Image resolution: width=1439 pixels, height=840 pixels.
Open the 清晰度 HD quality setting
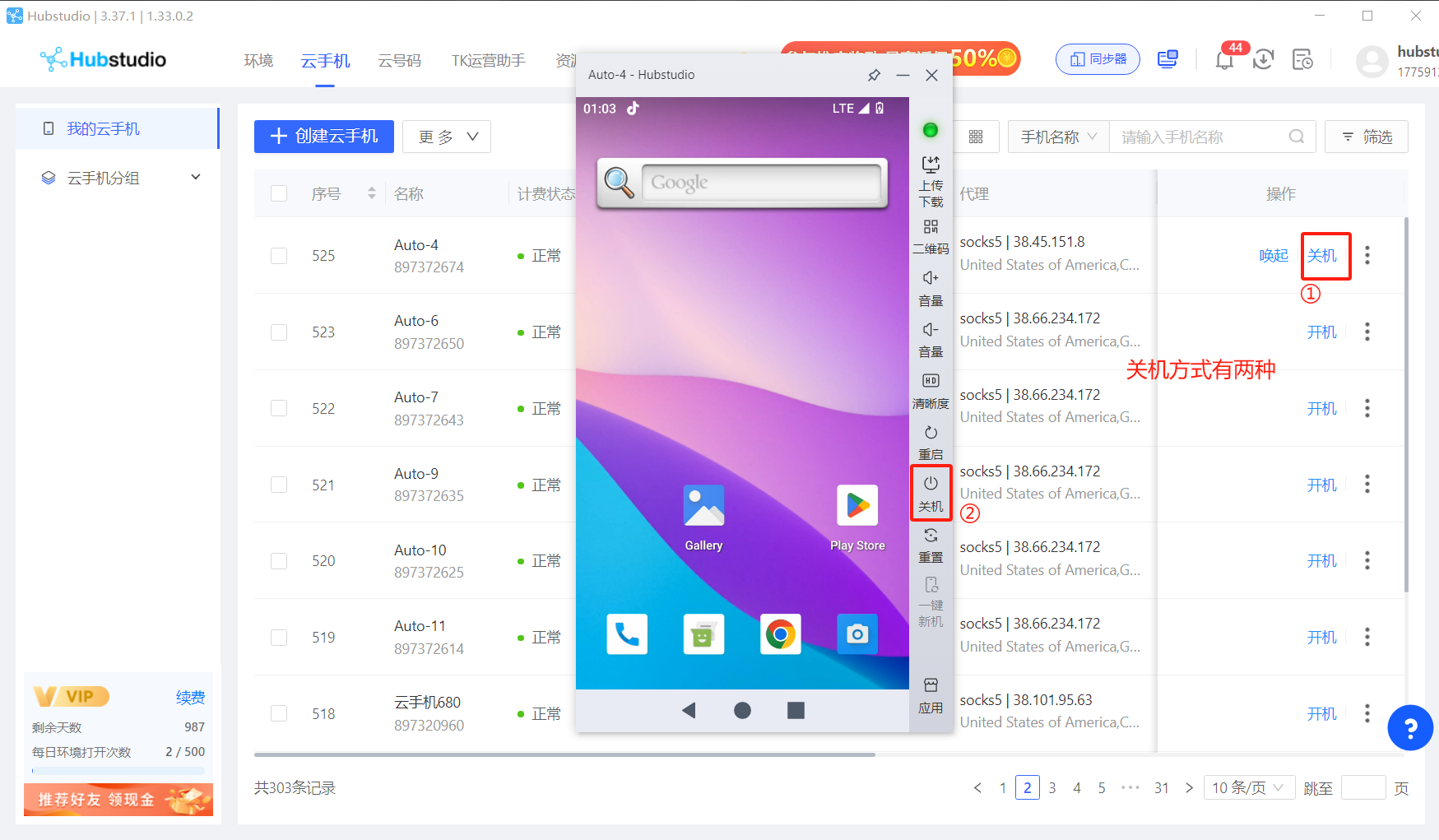coord(931,390)
